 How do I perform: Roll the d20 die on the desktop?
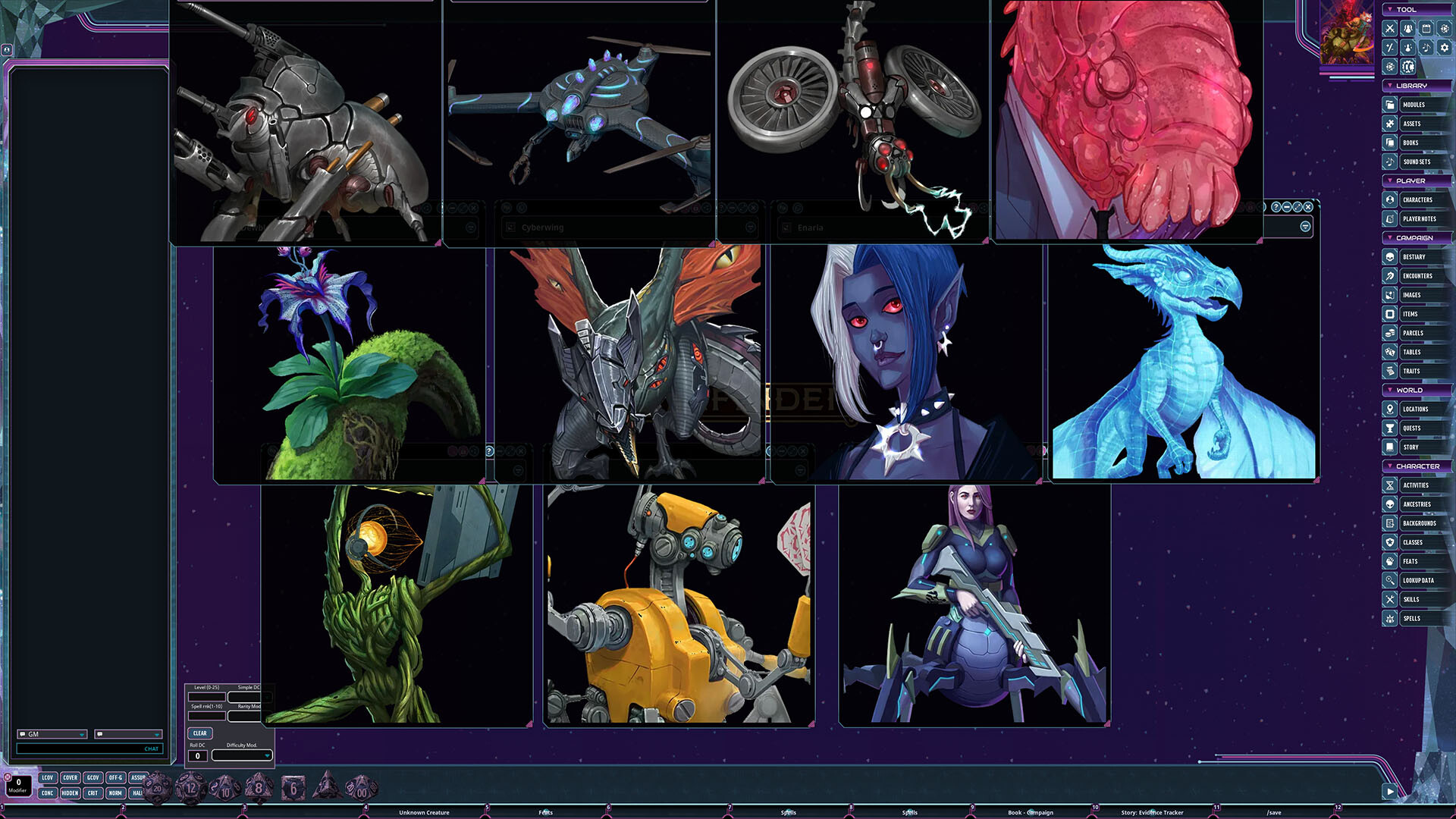coord(156,789)
